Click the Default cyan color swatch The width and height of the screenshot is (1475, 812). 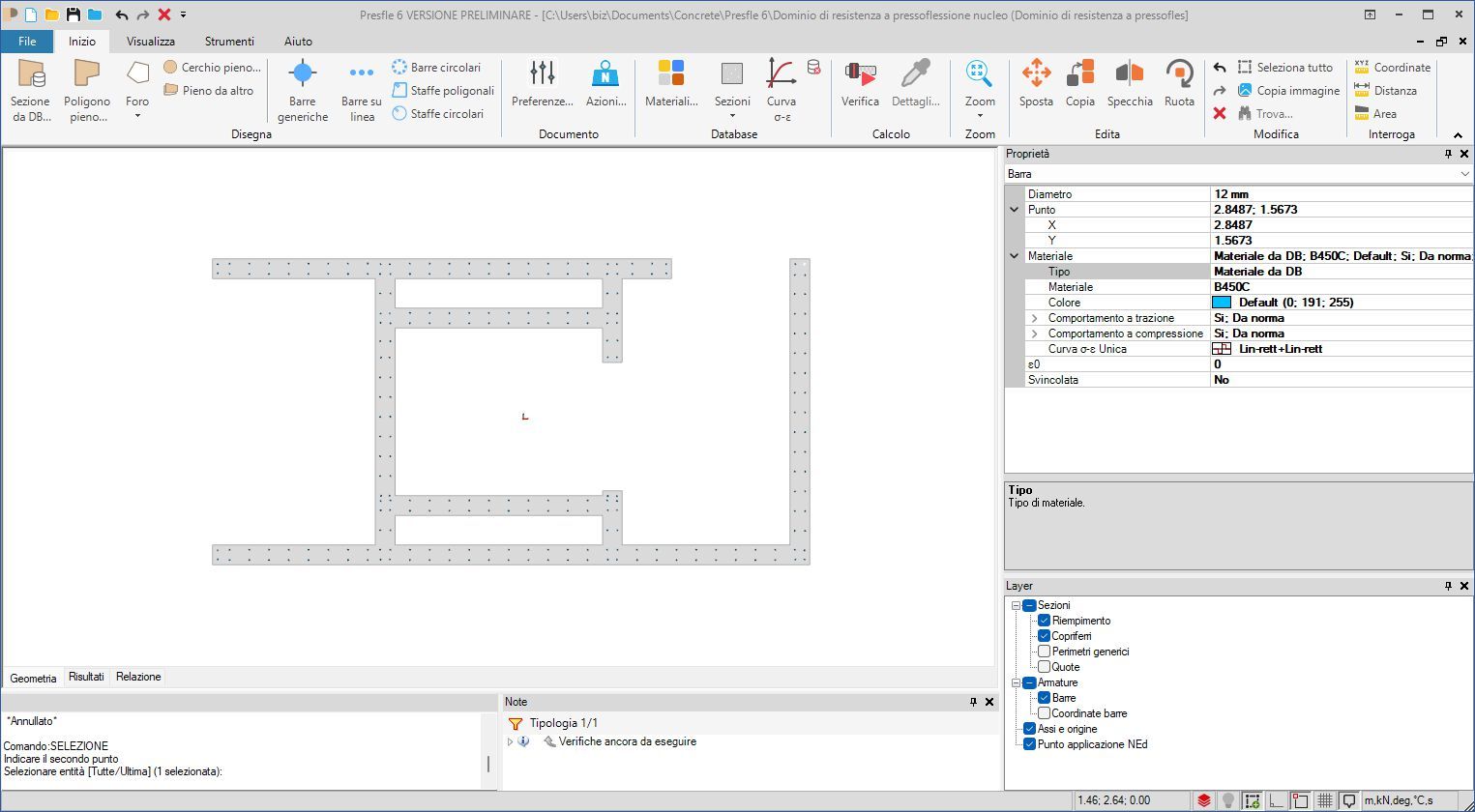1222,303
